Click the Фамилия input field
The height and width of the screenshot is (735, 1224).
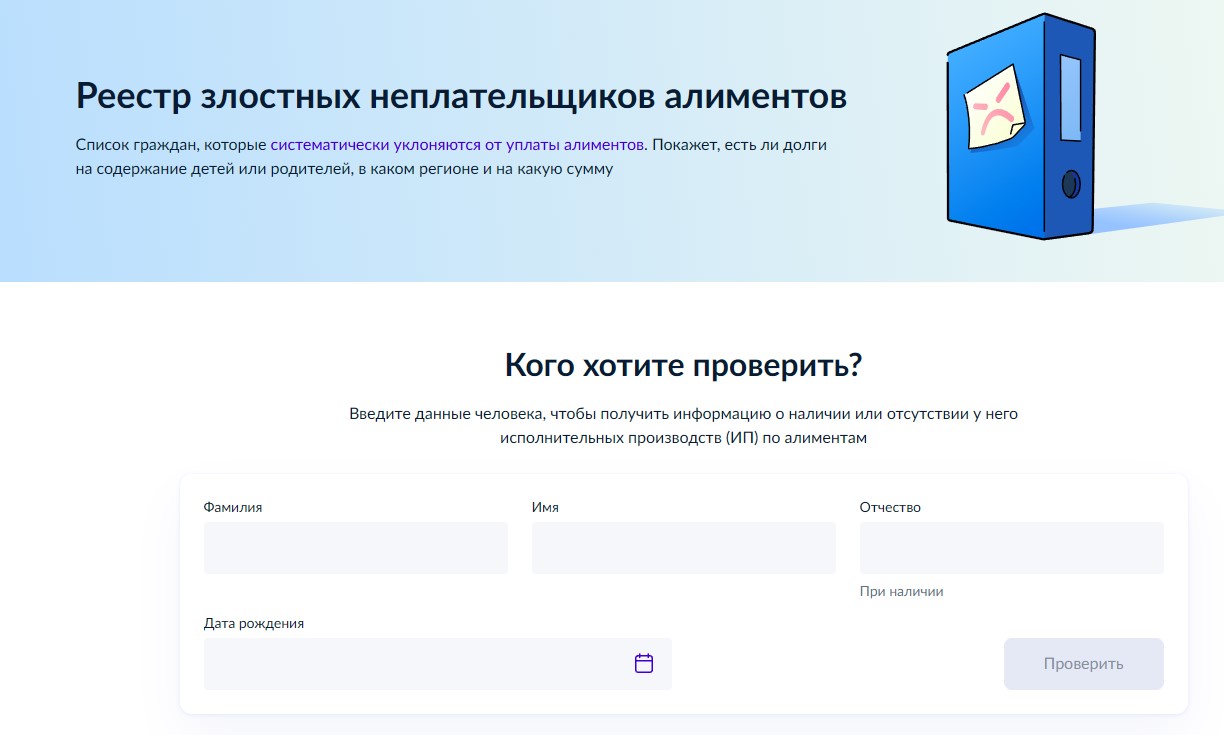click(x=356, y=548)
